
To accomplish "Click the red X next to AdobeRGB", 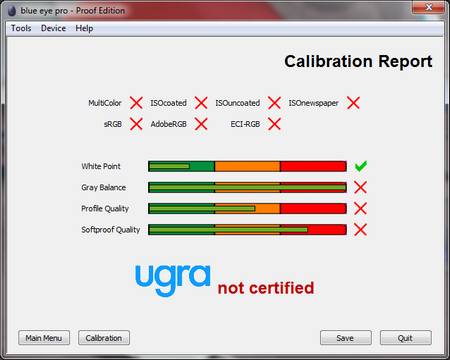I will tap(201, 124).
